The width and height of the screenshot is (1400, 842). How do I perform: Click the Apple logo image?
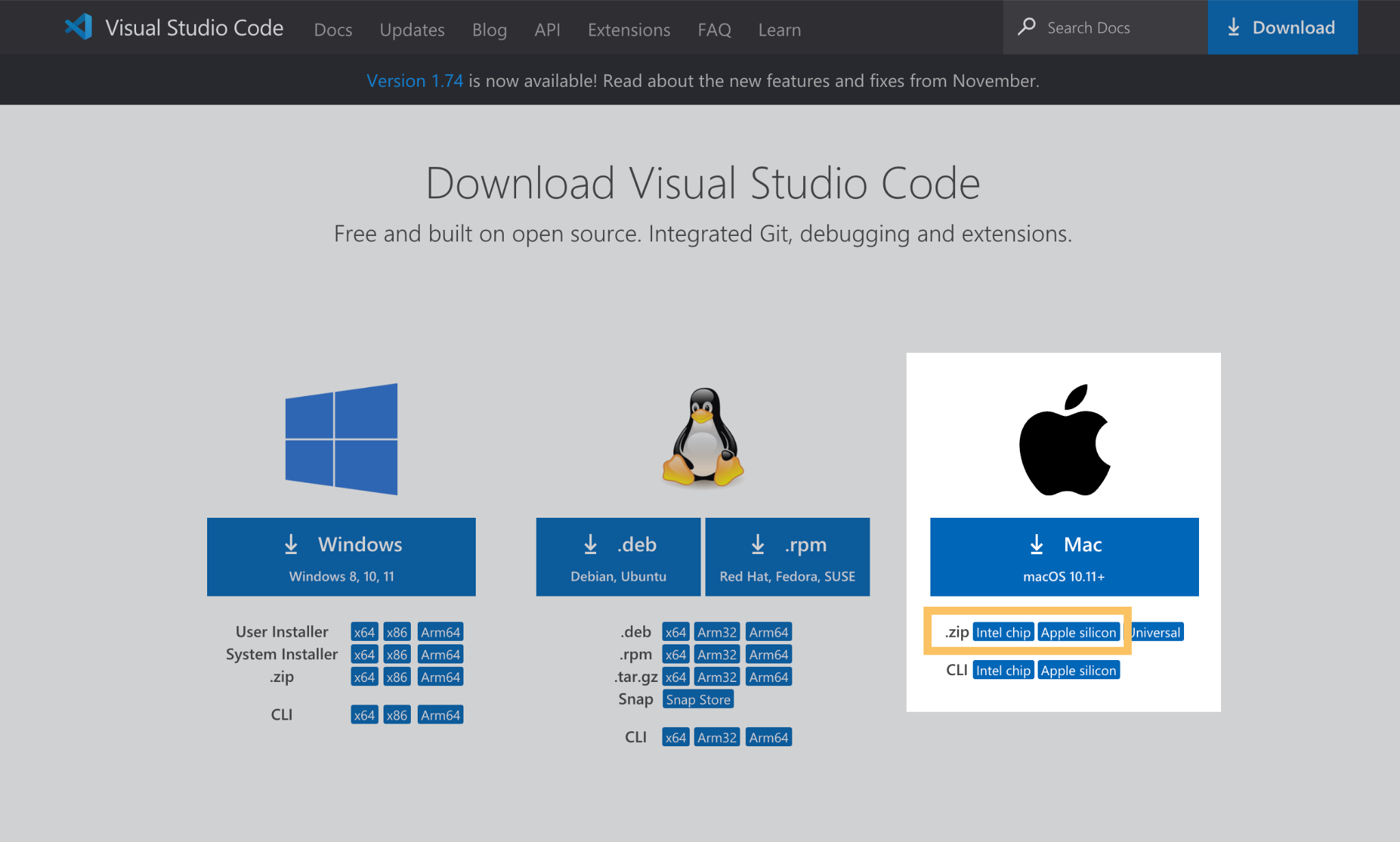1064,438
